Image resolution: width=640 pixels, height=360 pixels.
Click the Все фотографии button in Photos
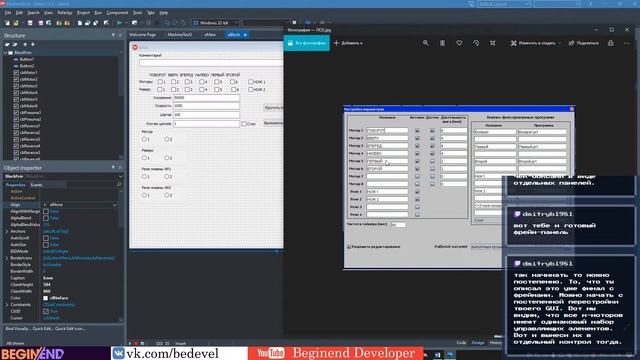[x=307, y=43]
